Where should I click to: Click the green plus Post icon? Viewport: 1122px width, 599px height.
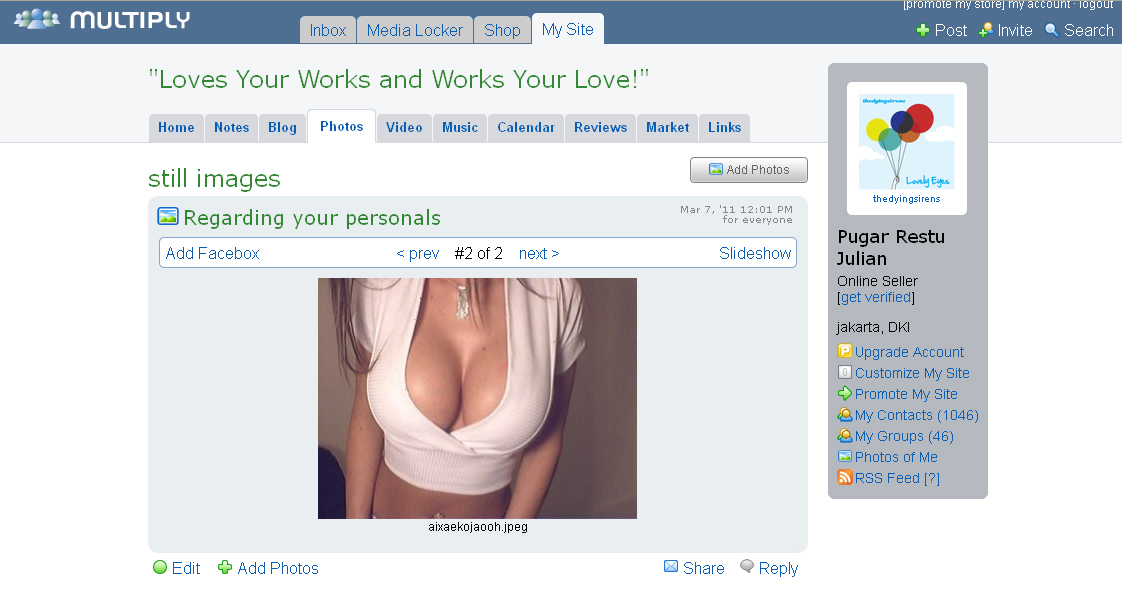pyautogui.click(x=923, y=30)
